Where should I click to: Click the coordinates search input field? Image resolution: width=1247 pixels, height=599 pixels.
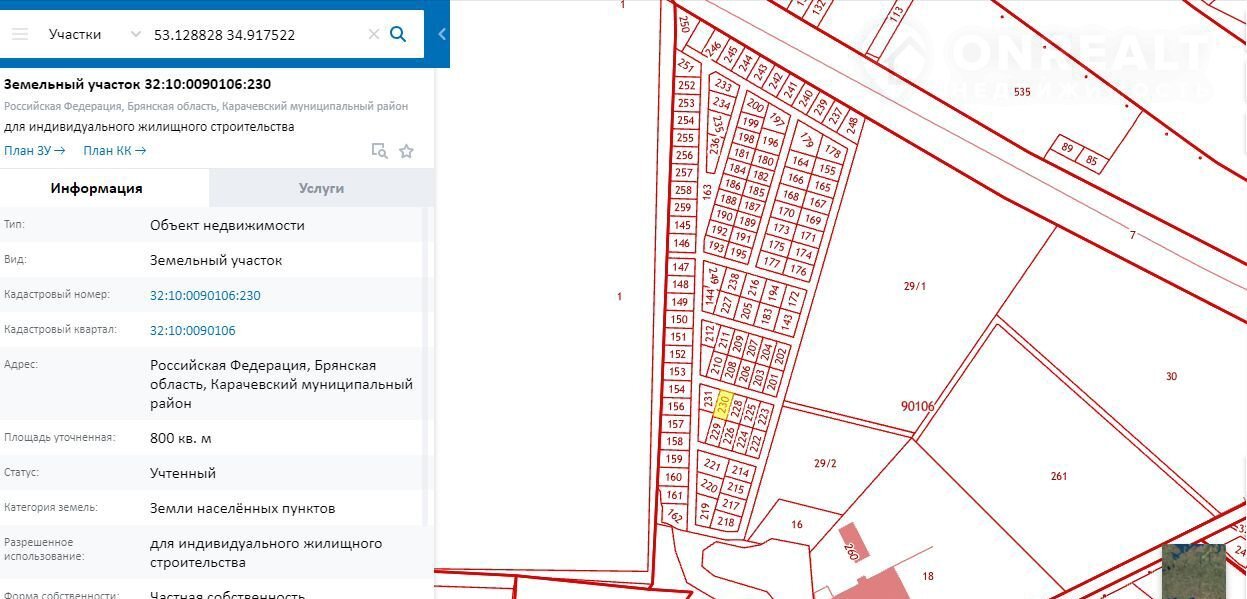pos(255,34)
